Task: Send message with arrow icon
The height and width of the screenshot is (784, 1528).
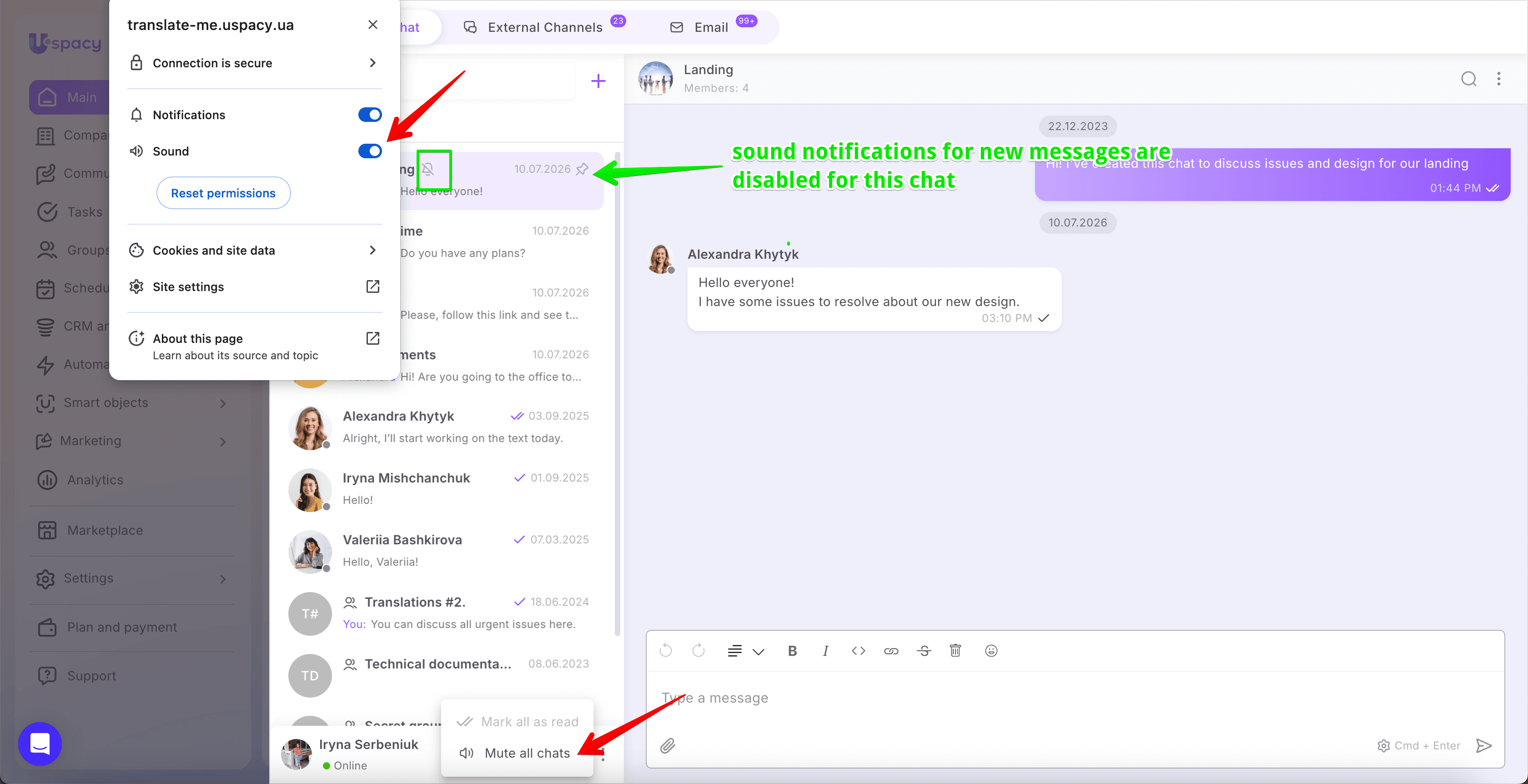Action: point(1483,745)
